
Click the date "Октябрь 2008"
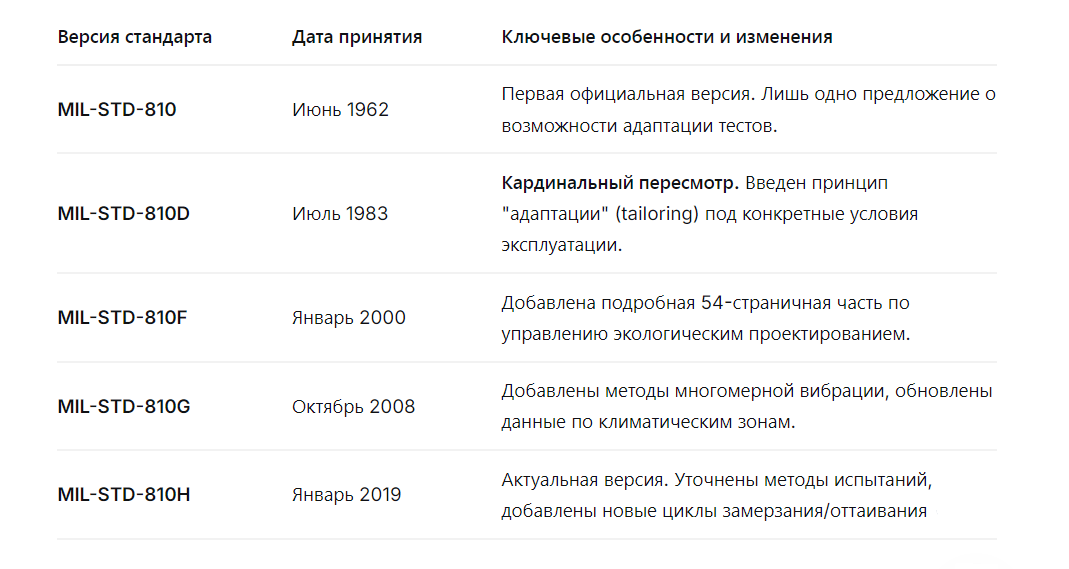353,407
